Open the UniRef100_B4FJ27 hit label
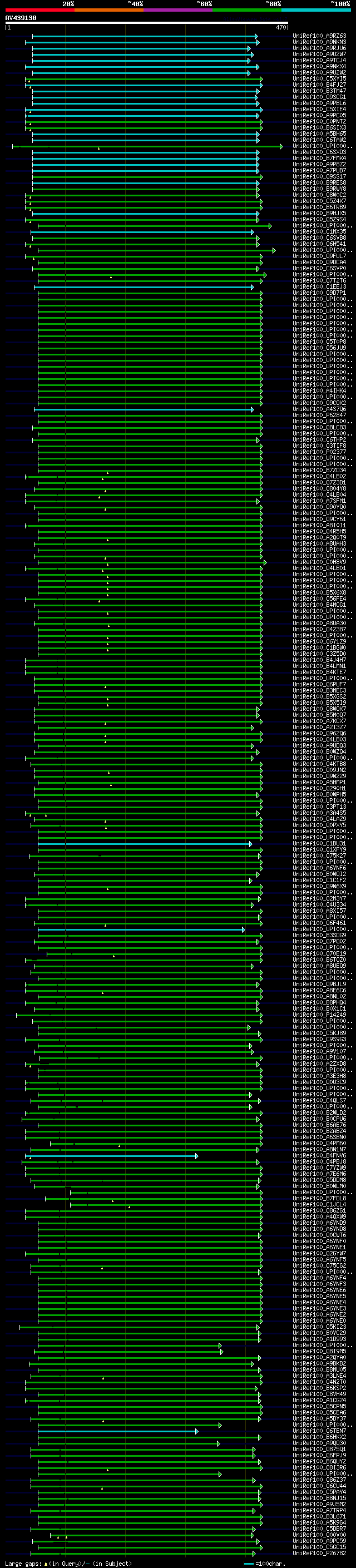Image resolution: width=356 pixels, height=1568 pixels. 319,85
